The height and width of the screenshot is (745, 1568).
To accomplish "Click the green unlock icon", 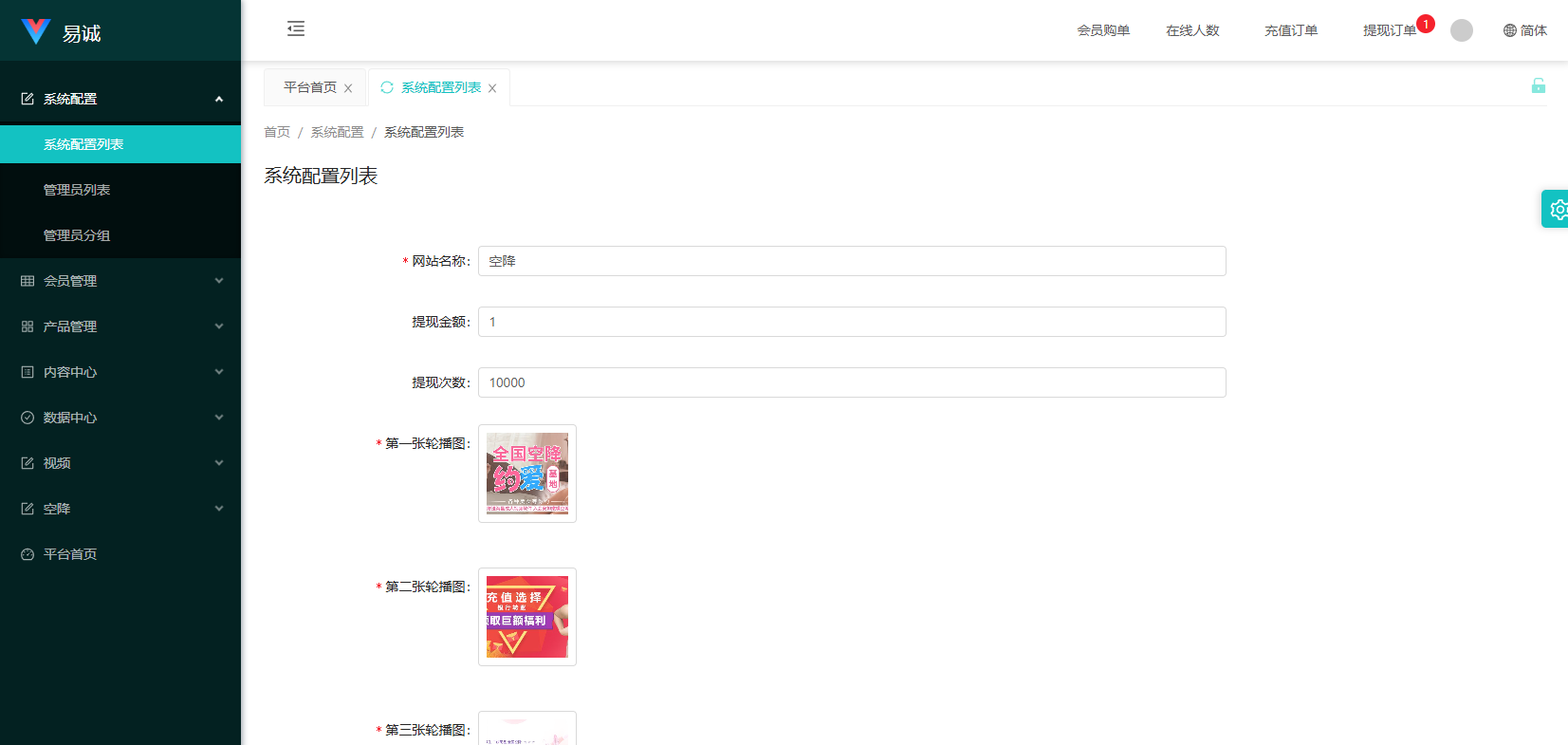I will tap(1538, 86).
